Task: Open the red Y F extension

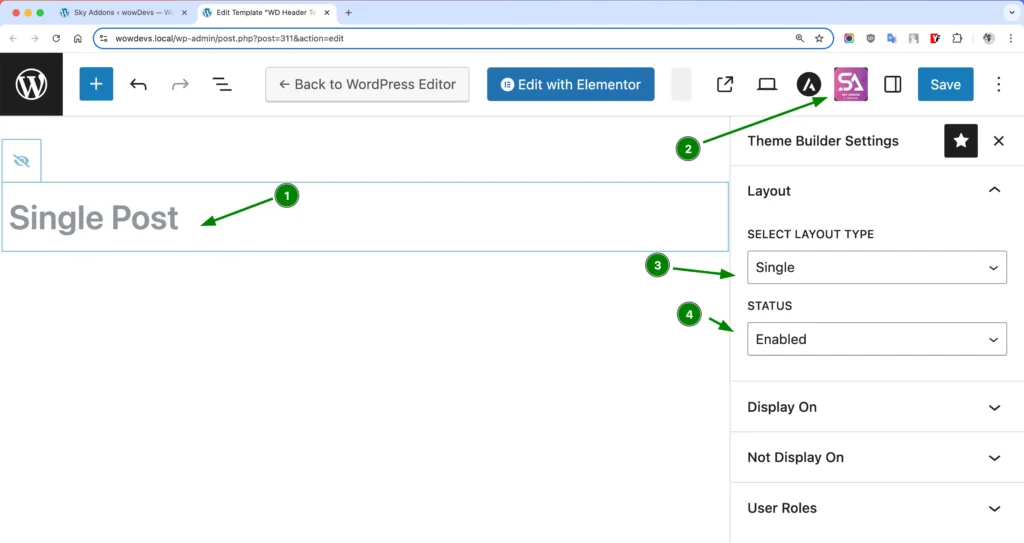Action: point(935,39)
